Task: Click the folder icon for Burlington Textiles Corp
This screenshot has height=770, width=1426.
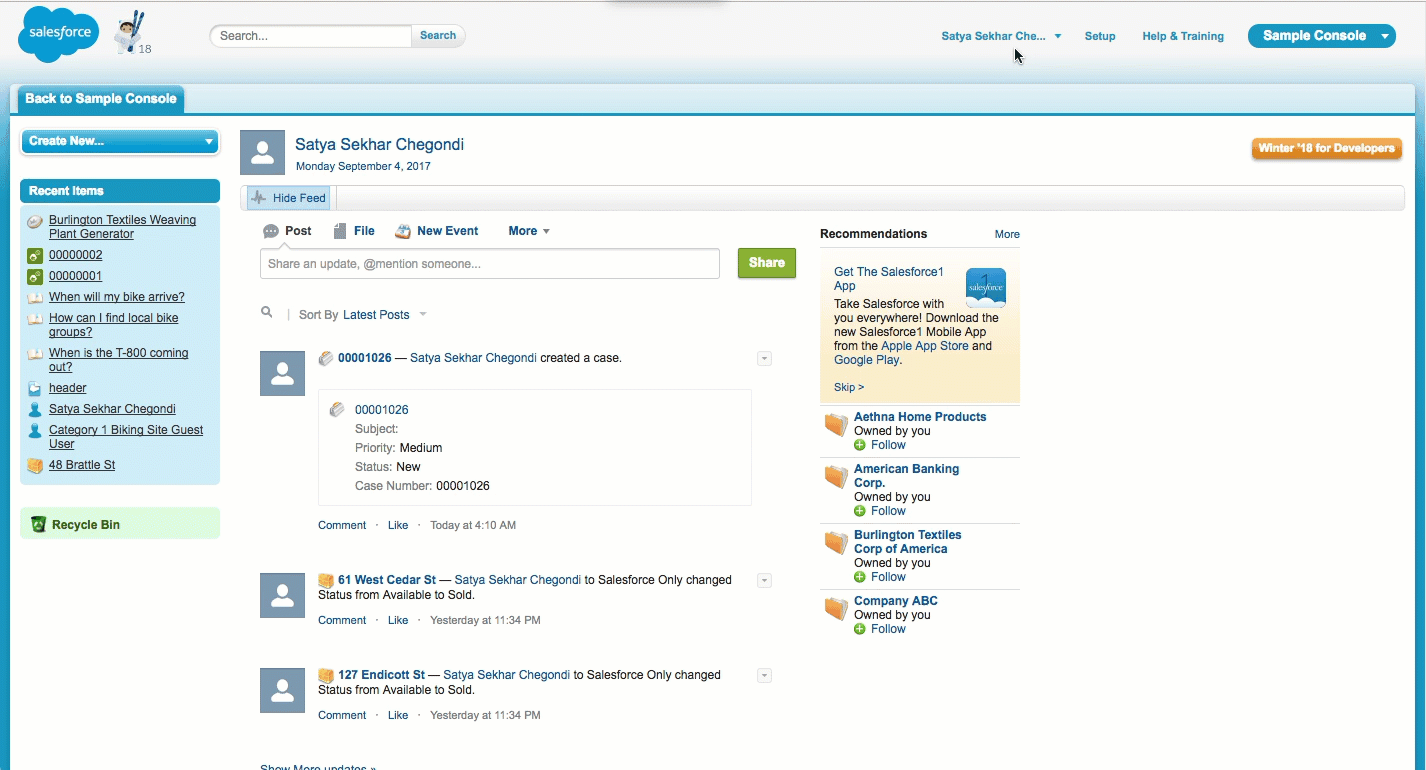Action: [x=836, y=542]
